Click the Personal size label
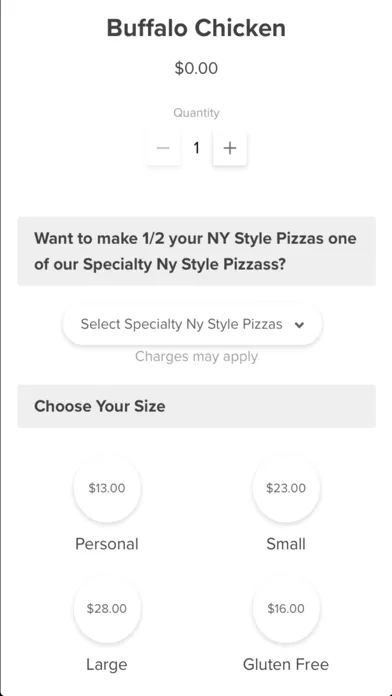The height and width of the screenshot is (696, 392). [107, 544]
